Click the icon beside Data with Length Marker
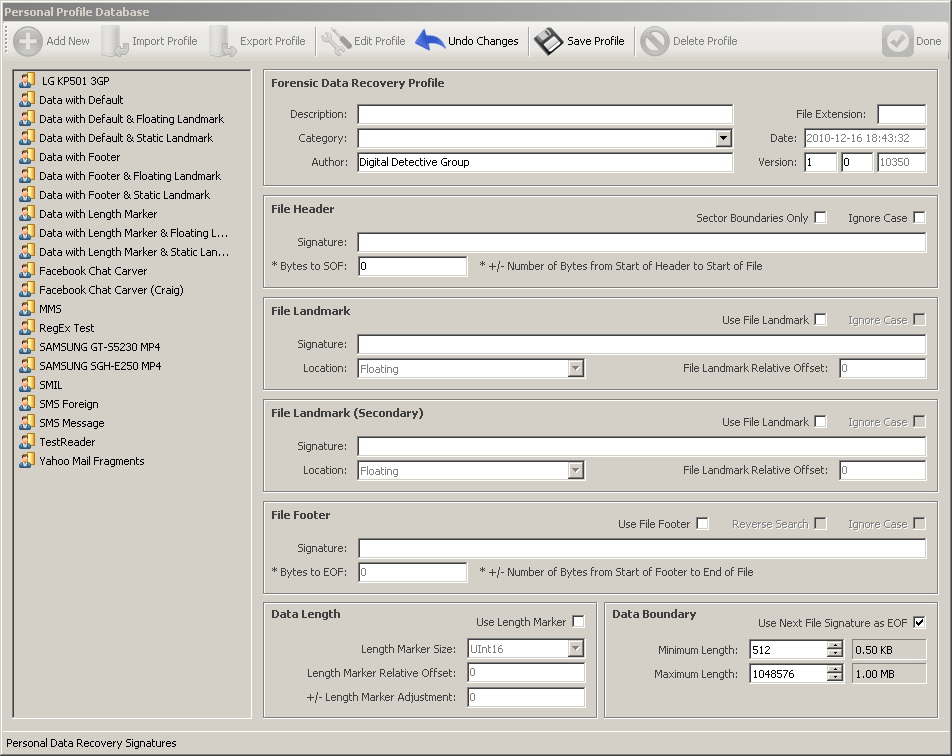The image size is (952, 756). [27, 213]
